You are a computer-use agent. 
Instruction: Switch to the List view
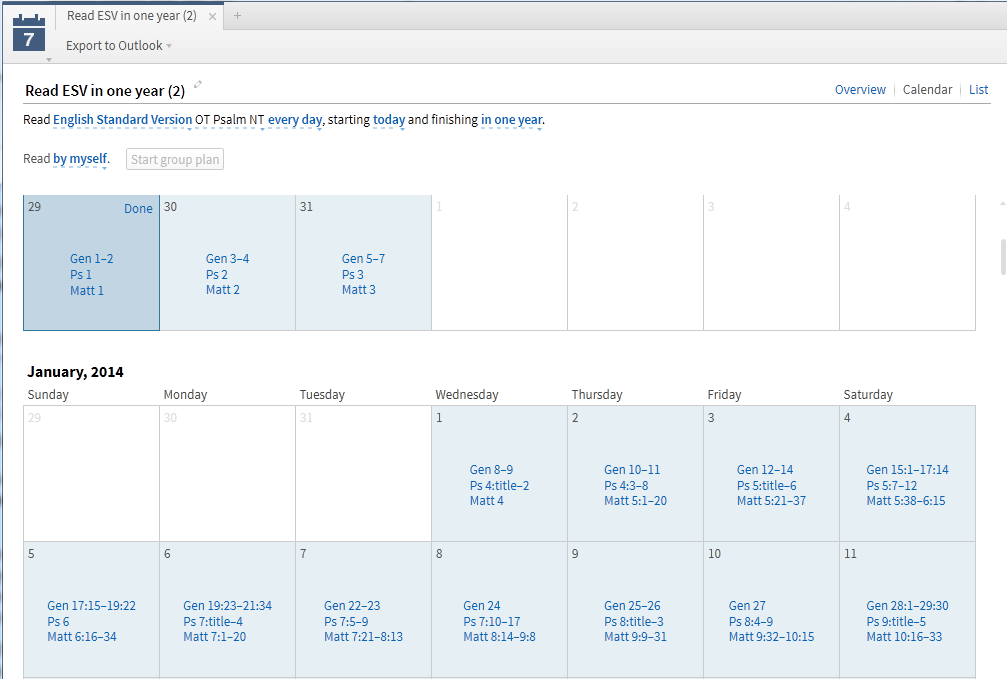point(978,89)
